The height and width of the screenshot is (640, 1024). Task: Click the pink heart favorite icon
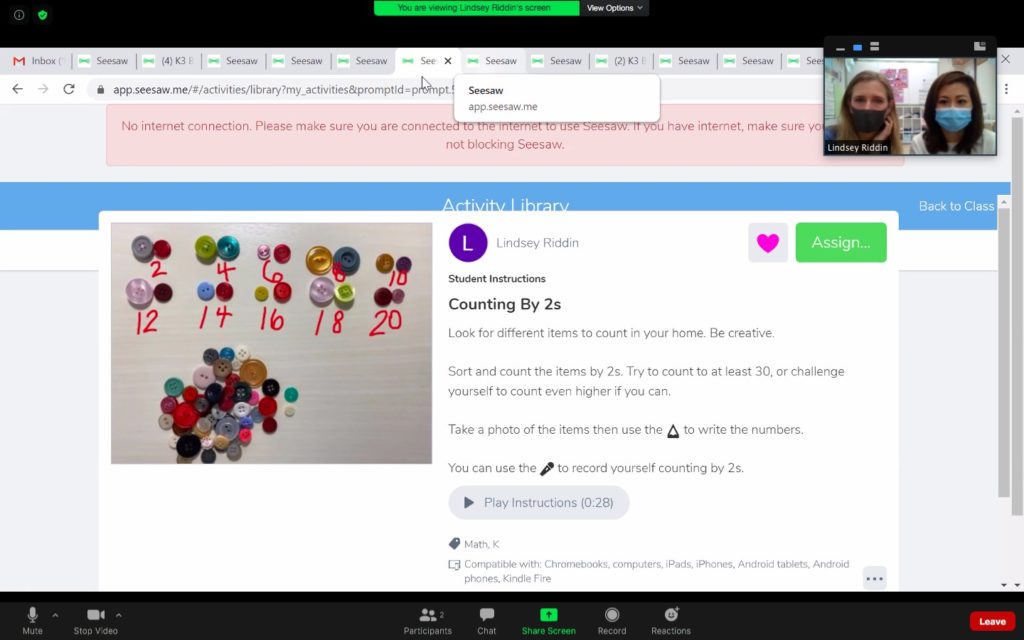pyautogui.click(x=767, y=243)
